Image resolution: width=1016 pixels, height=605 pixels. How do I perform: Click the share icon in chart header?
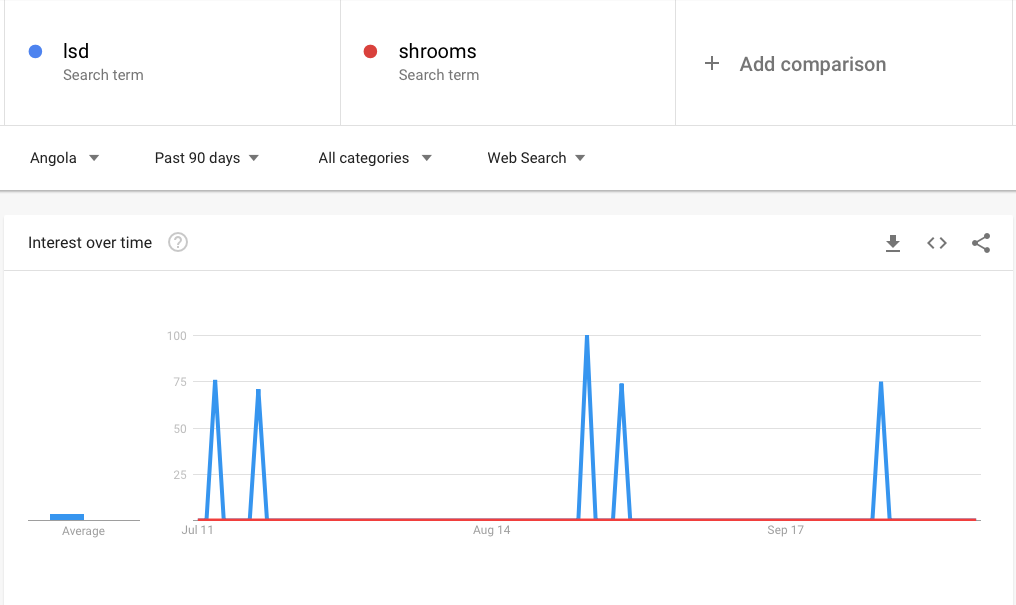click(981, 243)
